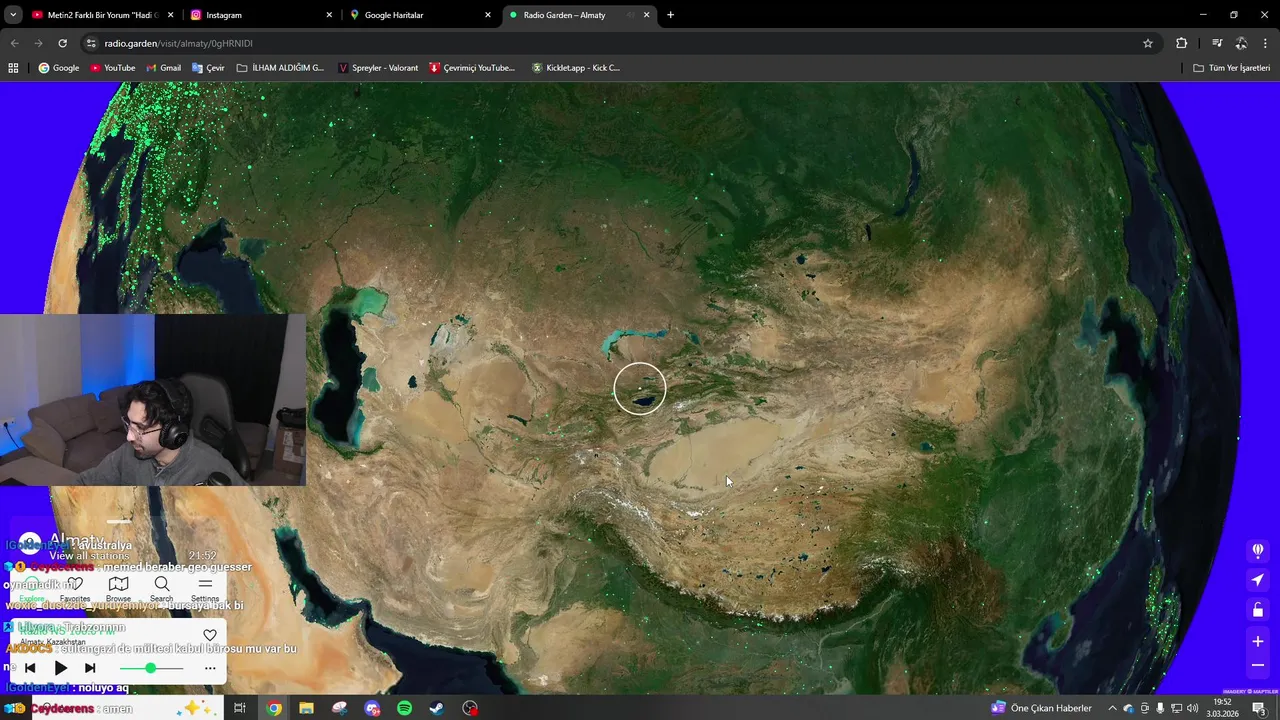Open the Explore section in Radio Garden

(32, 588)
